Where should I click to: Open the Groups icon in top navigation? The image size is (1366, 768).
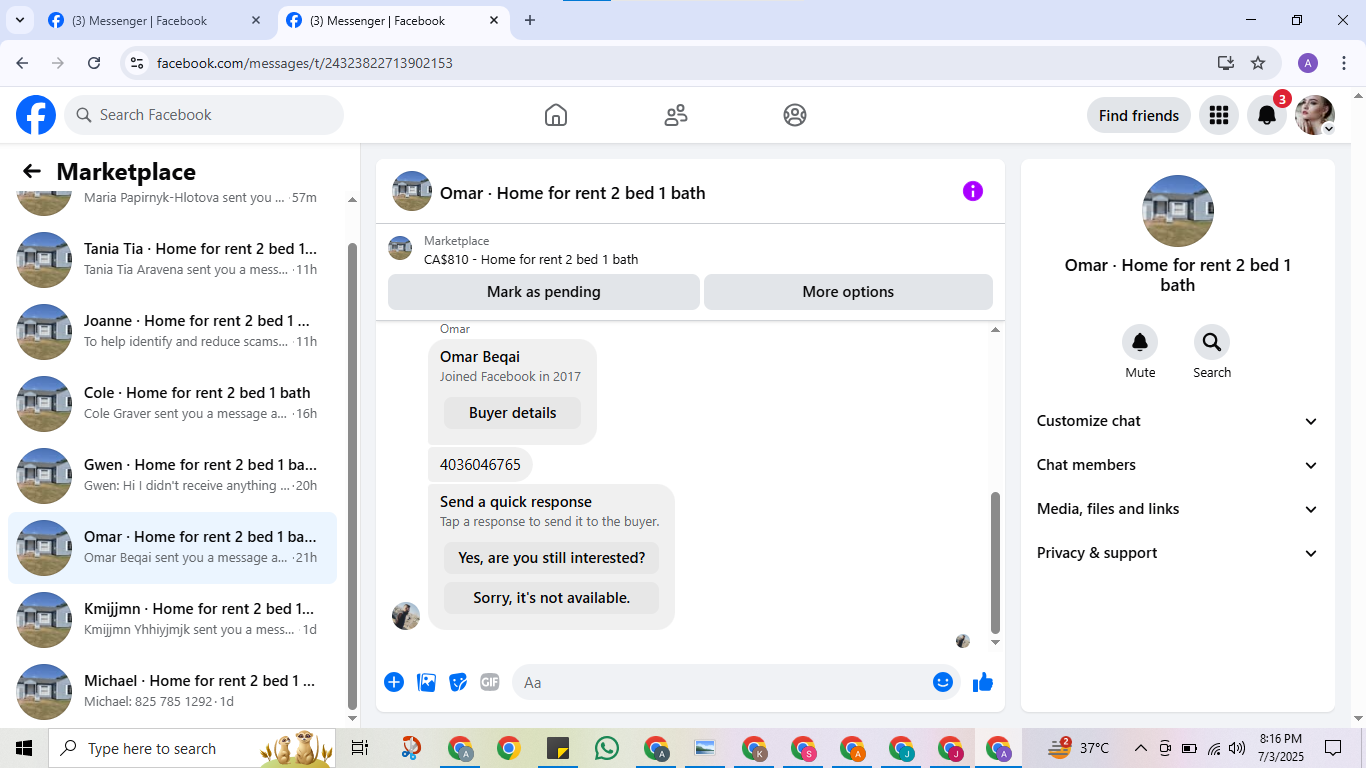(x=795, y=115)
